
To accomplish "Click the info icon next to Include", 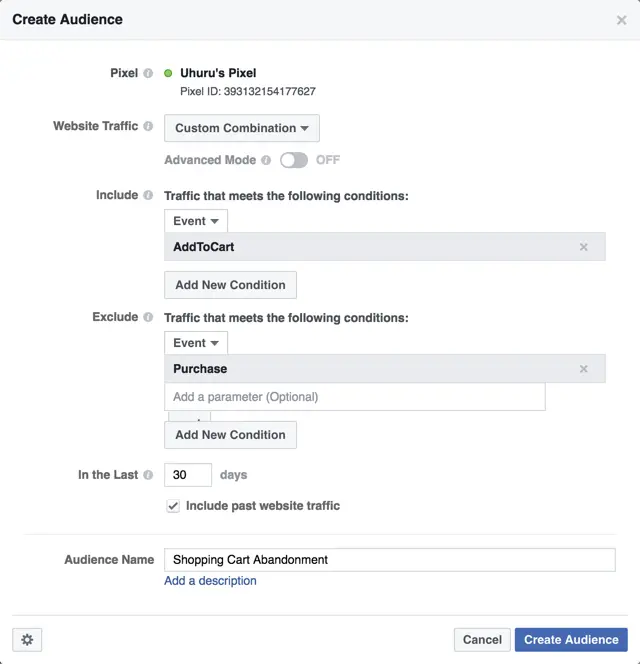I will [x=148, y=196].
